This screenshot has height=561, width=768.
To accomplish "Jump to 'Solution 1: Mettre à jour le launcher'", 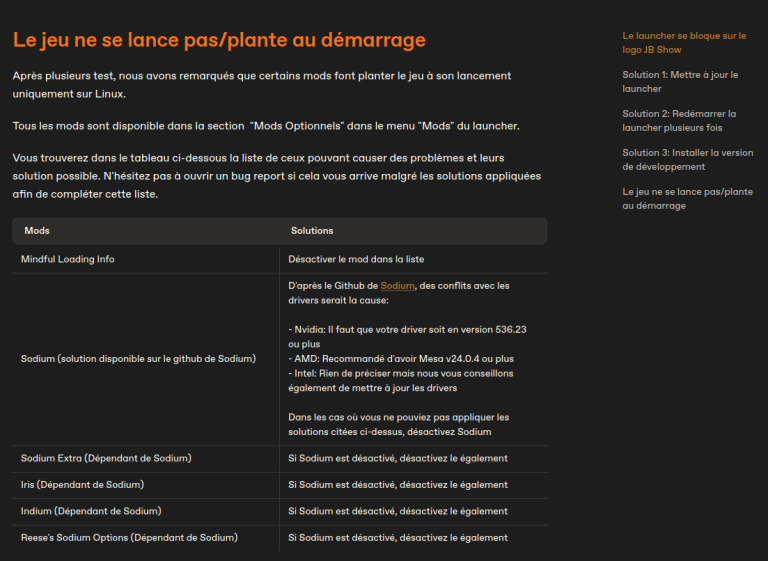I will (x=680, y=82).
